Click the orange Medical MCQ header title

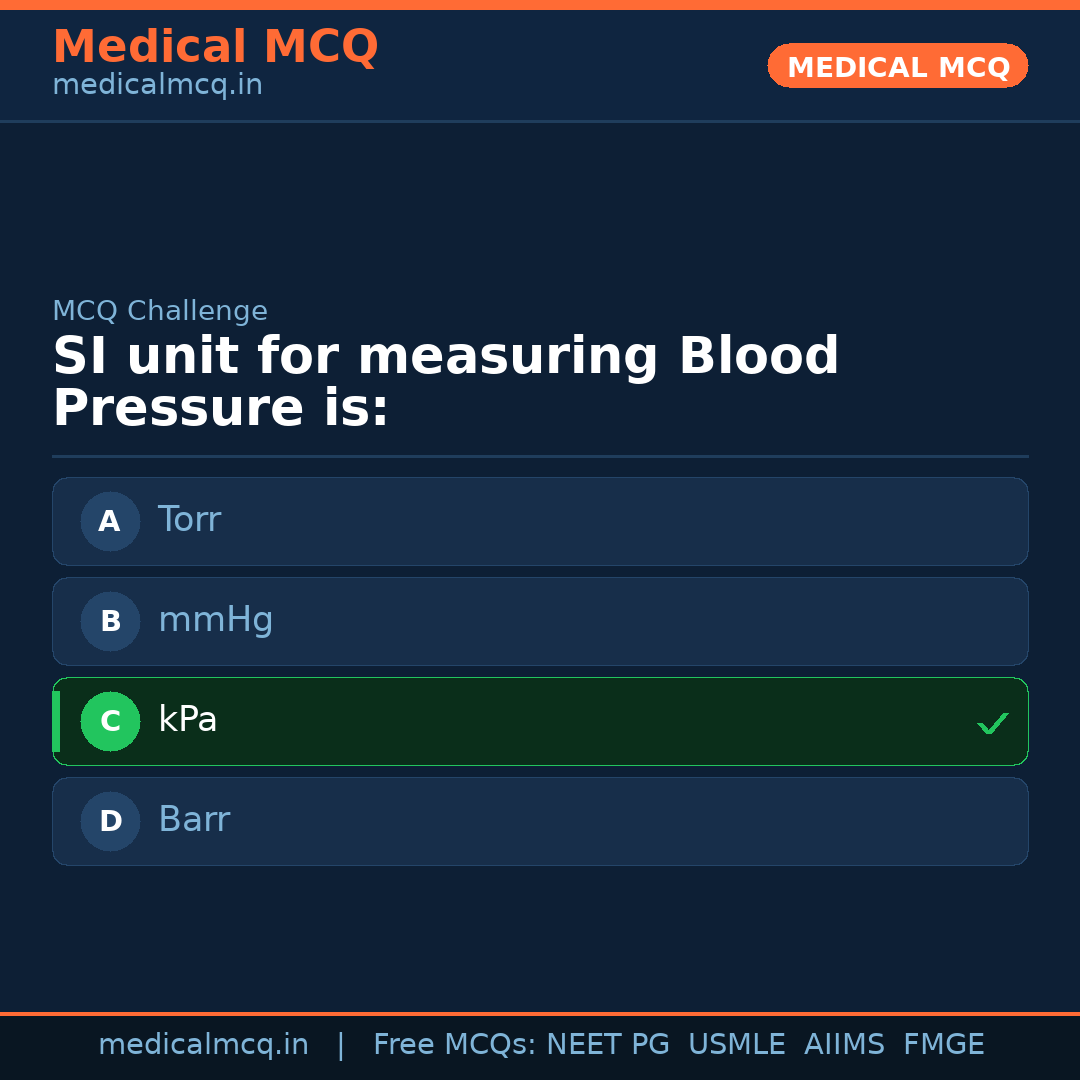[x=215, y=47]
